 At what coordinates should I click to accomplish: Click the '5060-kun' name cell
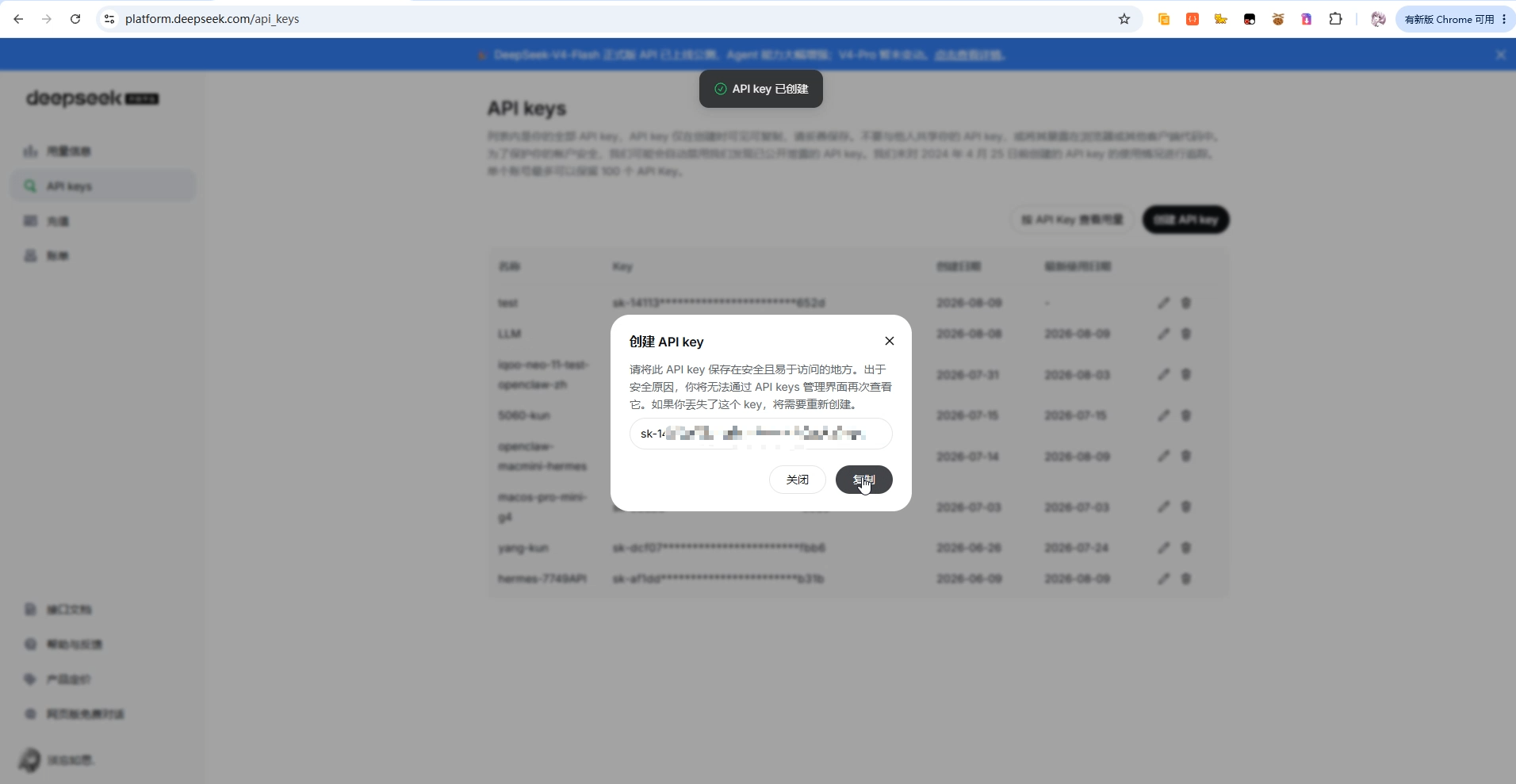point(523,415)
